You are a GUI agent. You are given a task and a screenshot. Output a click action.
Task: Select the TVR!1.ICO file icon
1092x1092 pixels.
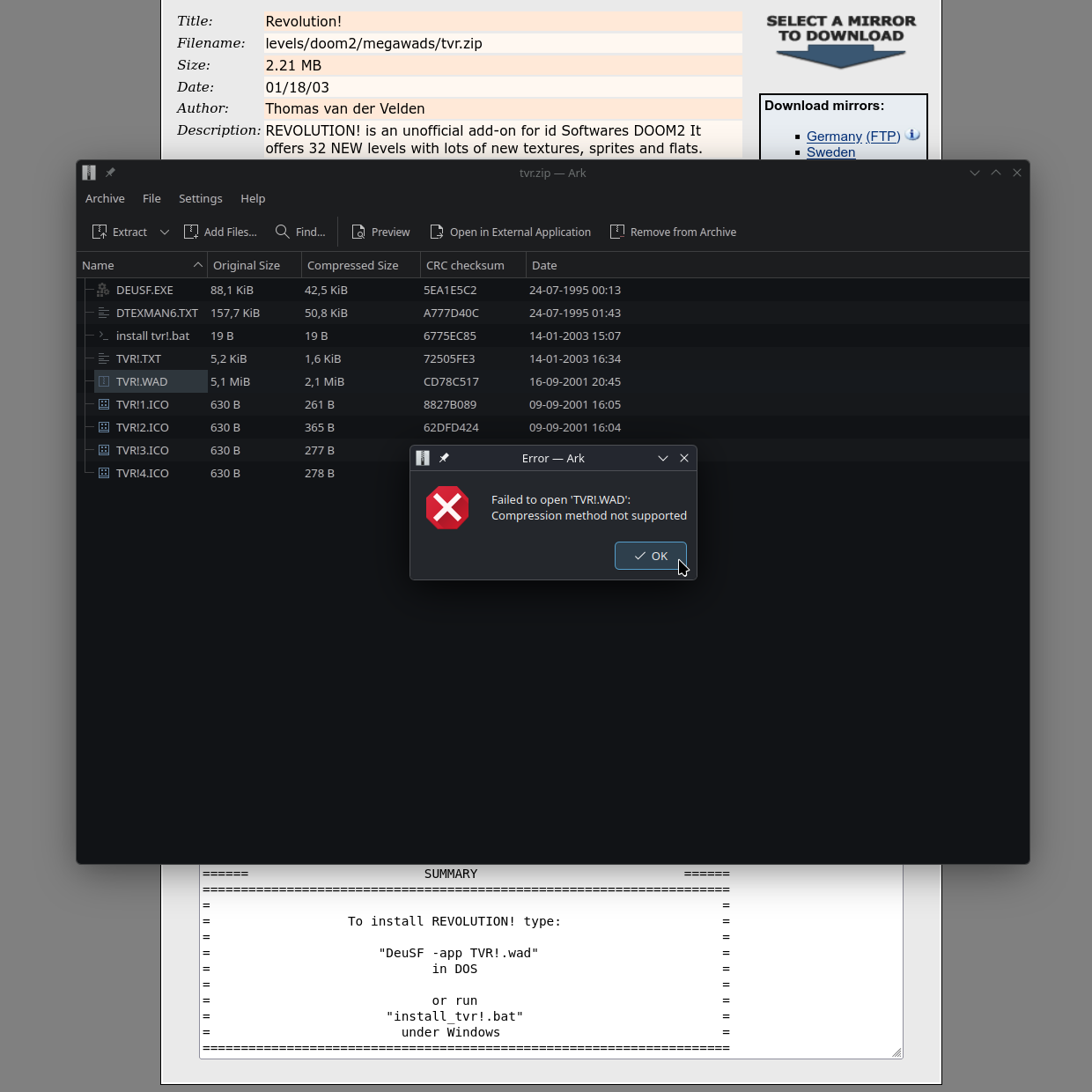pyautogui.click(x=103, y=404)
